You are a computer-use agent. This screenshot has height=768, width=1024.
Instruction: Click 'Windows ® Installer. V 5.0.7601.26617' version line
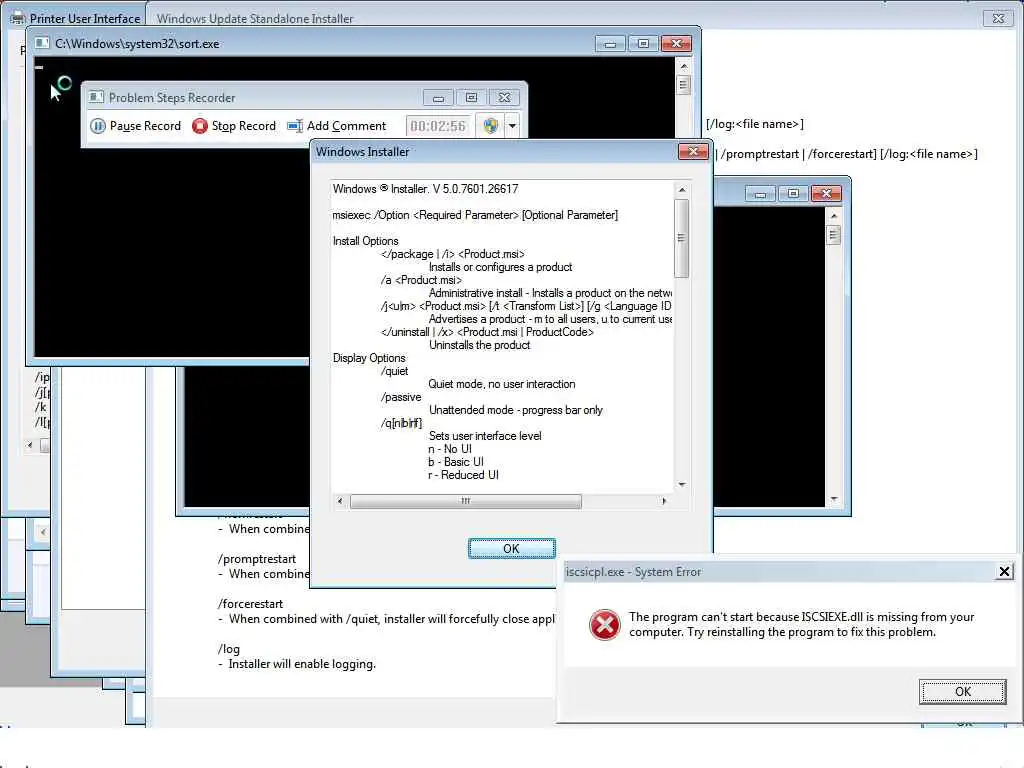(425, 189)
